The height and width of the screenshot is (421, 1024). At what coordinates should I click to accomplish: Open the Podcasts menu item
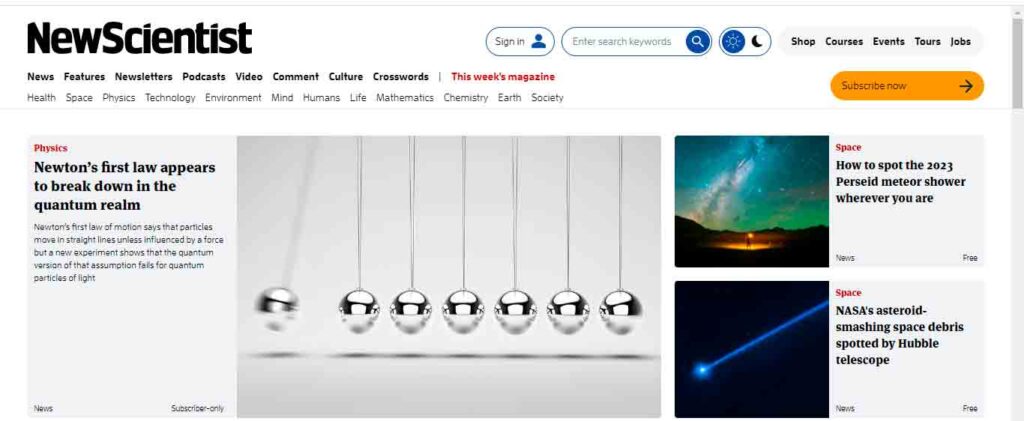tap(204, 76)
